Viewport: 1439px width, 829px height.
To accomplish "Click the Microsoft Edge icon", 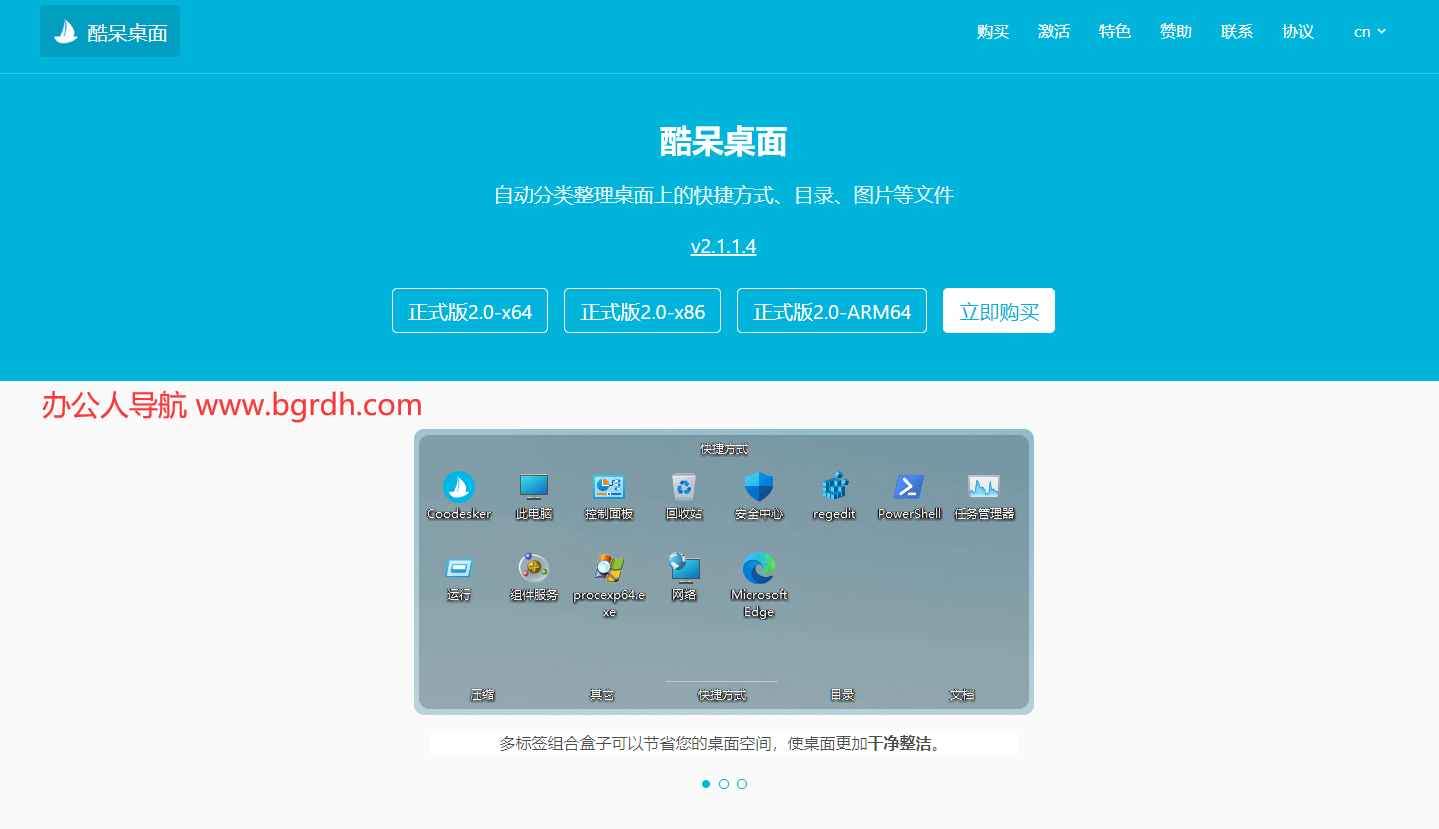I will coord(759,568).
